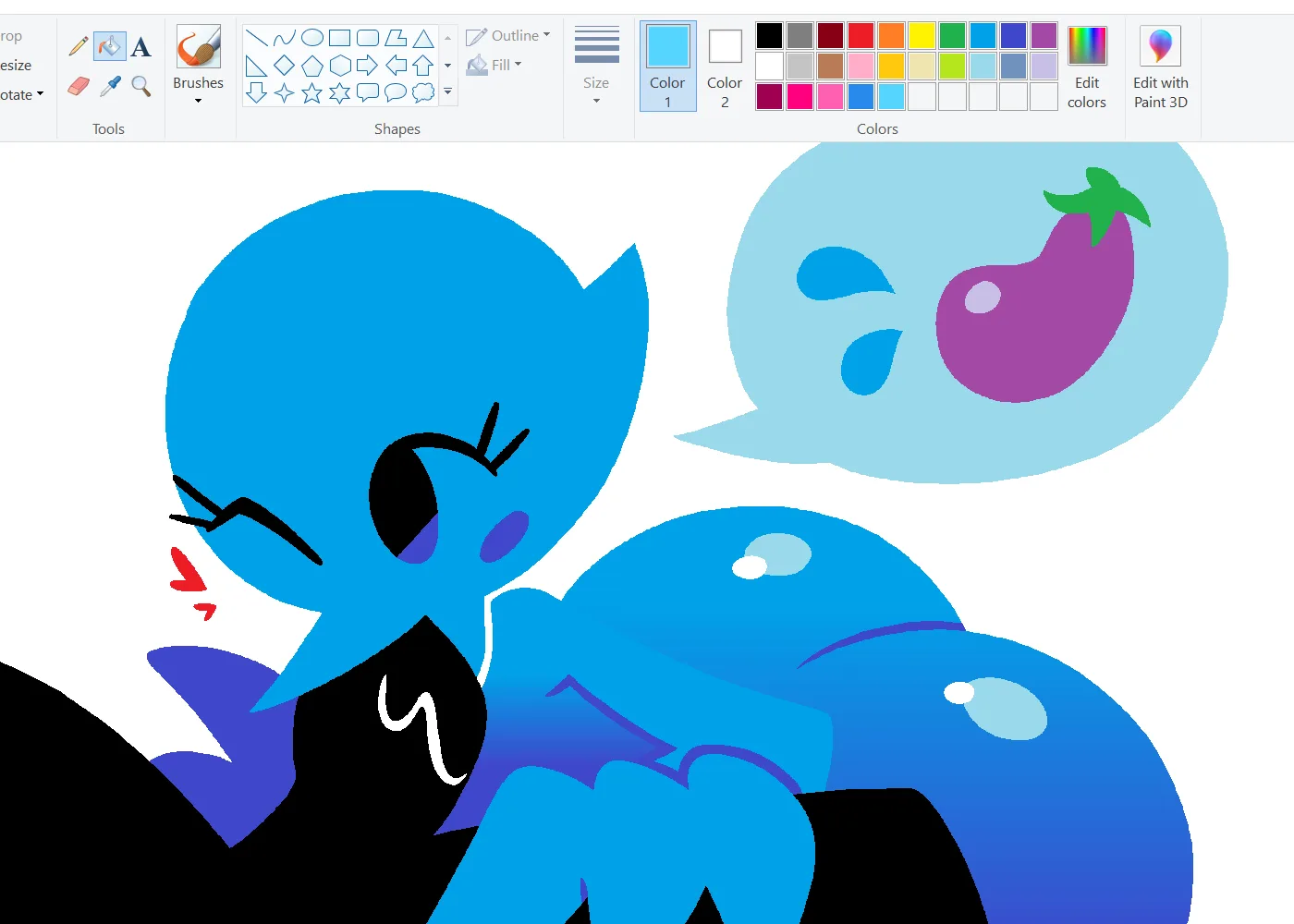Activate the Color 1 selector
Image resolution: width=1294 pixels, height=924 pixels.
click(x=667, y=66)
